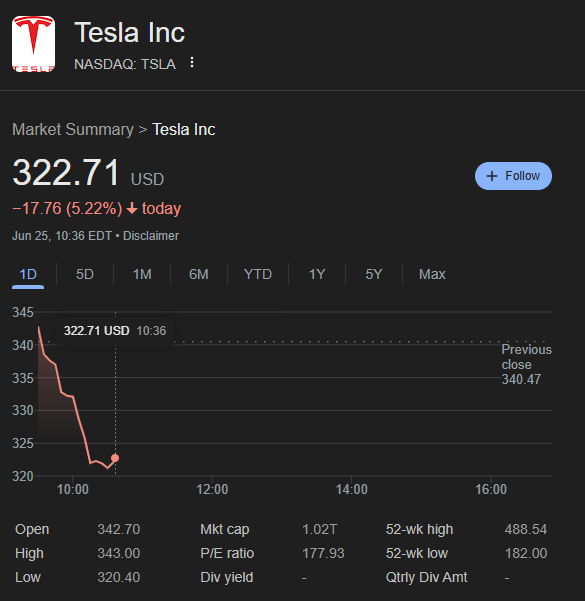The width and height of the screenshot is (585, 601).
Task: Click the NASDAQ: TSLA ticker label
Action: tap(125, 64)
